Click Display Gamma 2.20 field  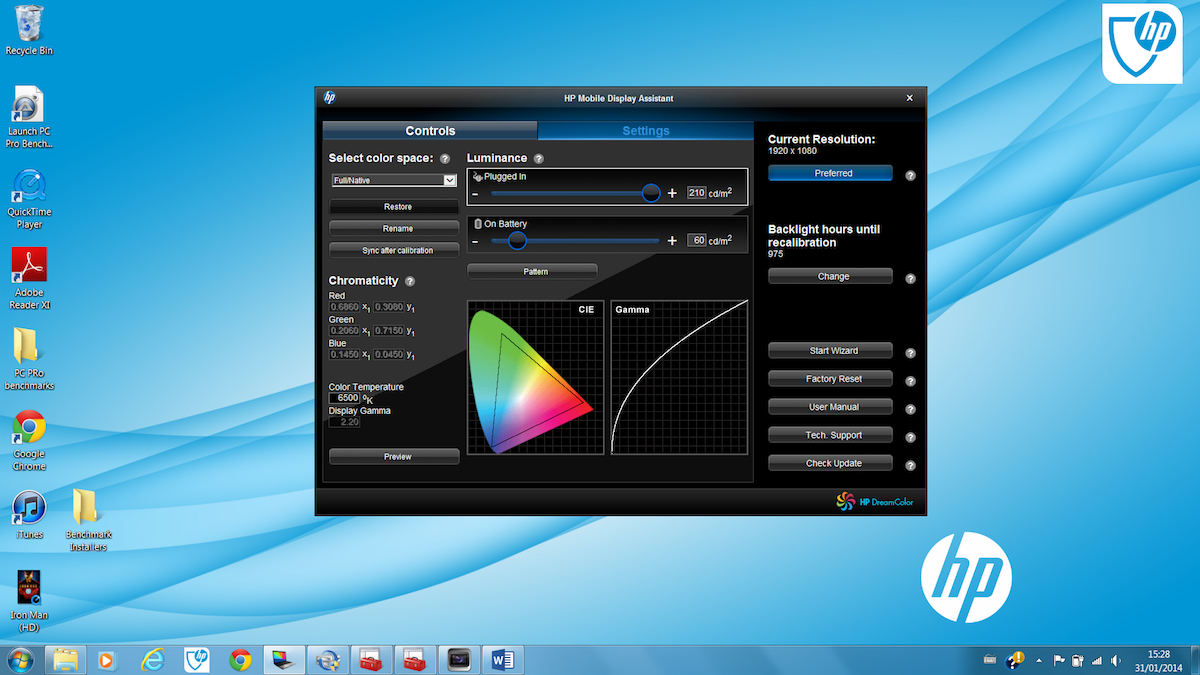pos(344,422)
